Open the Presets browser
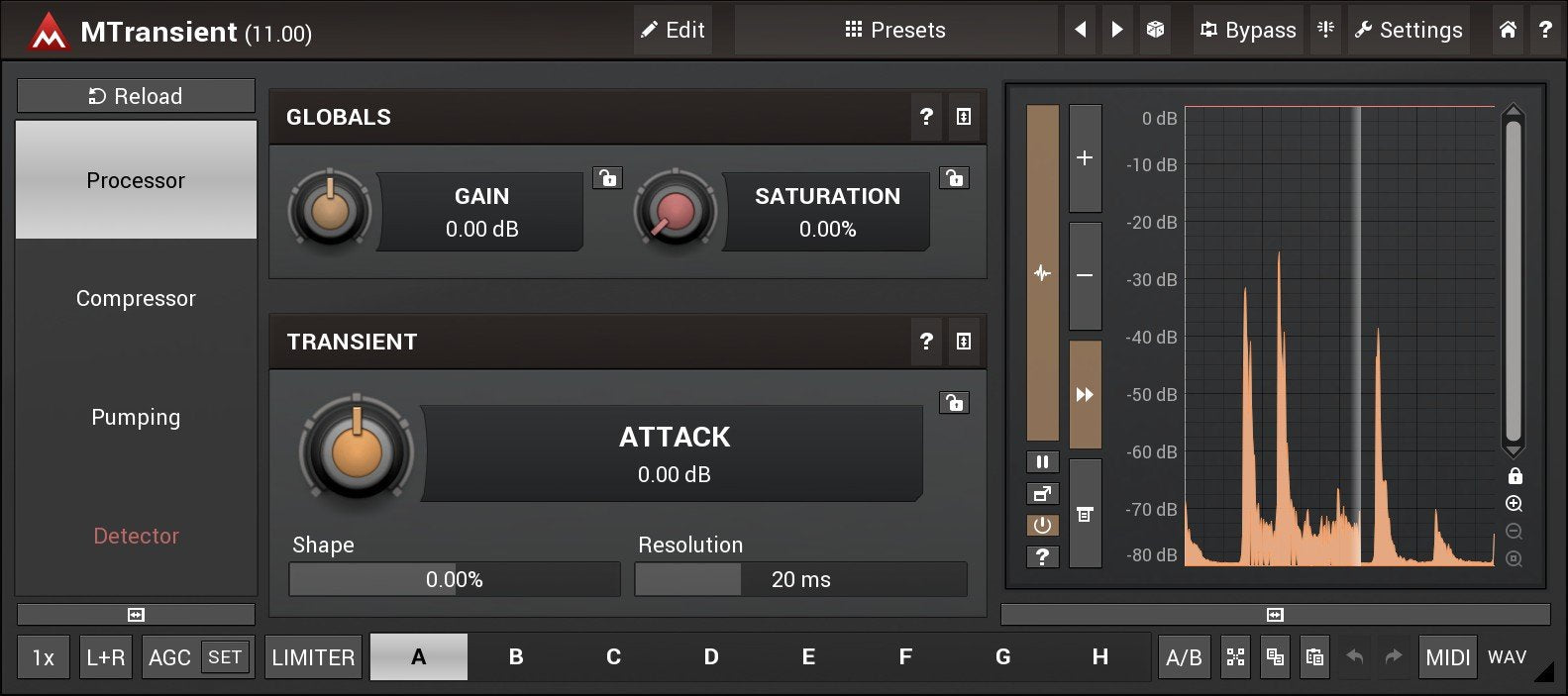Screen dimensions: 1568x696 pos(894,30)
